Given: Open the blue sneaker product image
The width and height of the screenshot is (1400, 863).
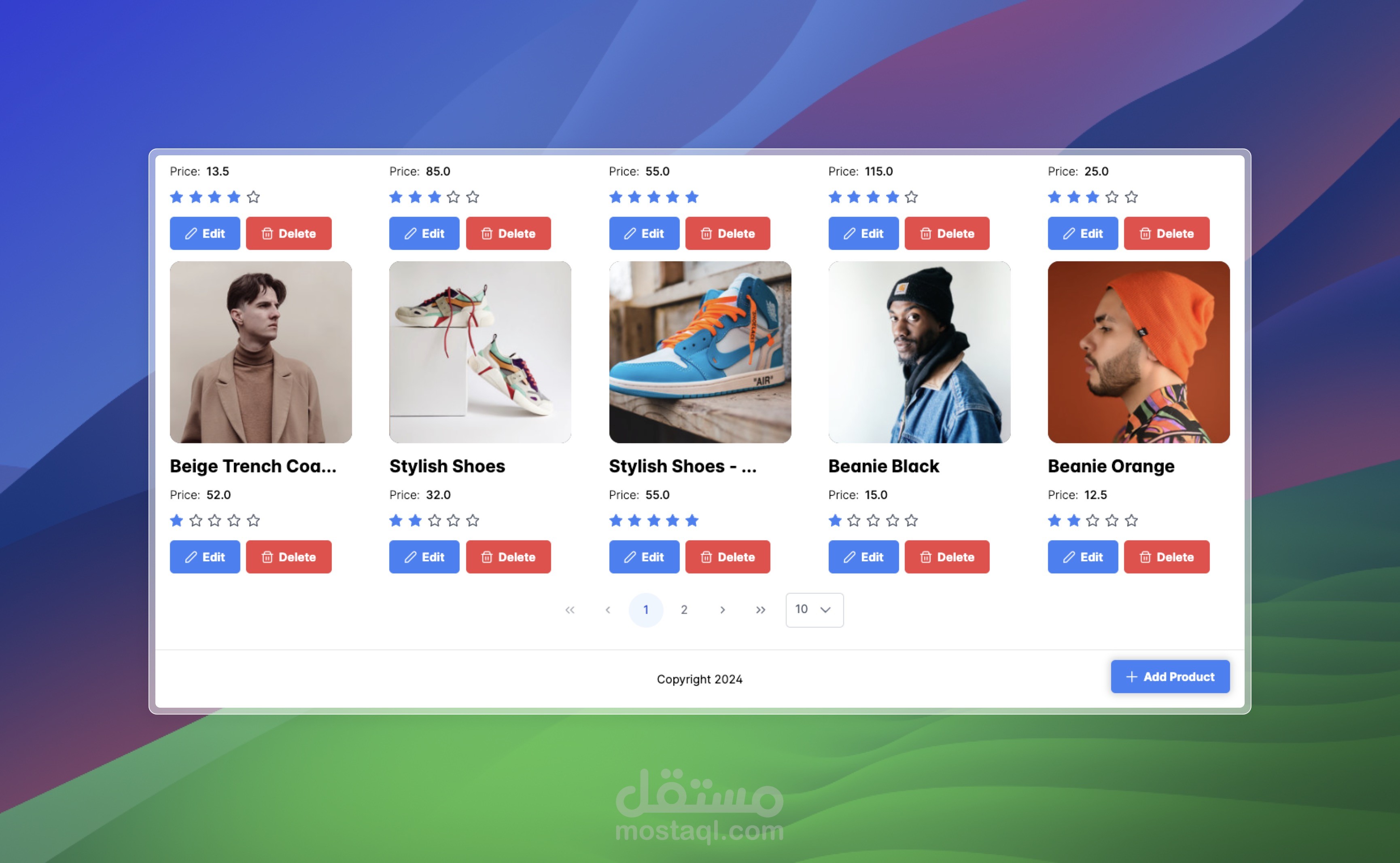Looking at the screenshot, I should point(700,352).
